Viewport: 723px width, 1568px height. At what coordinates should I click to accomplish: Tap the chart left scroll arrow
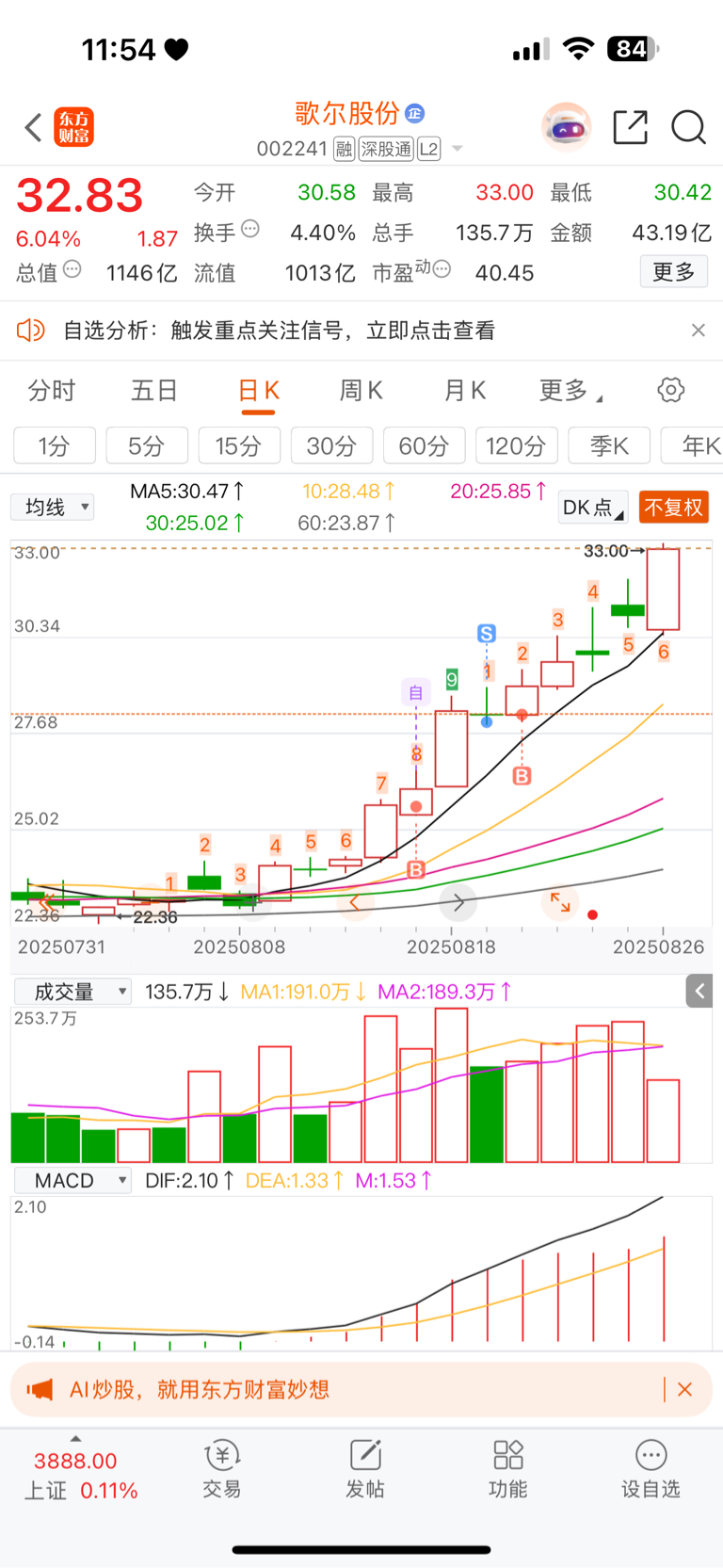[x=355, y=902]
